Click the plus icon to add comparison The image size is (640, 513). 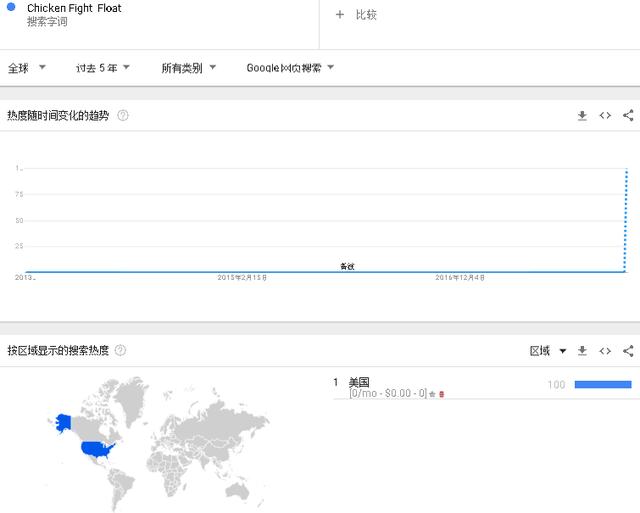pyautogui.click(x=340, y=15)
